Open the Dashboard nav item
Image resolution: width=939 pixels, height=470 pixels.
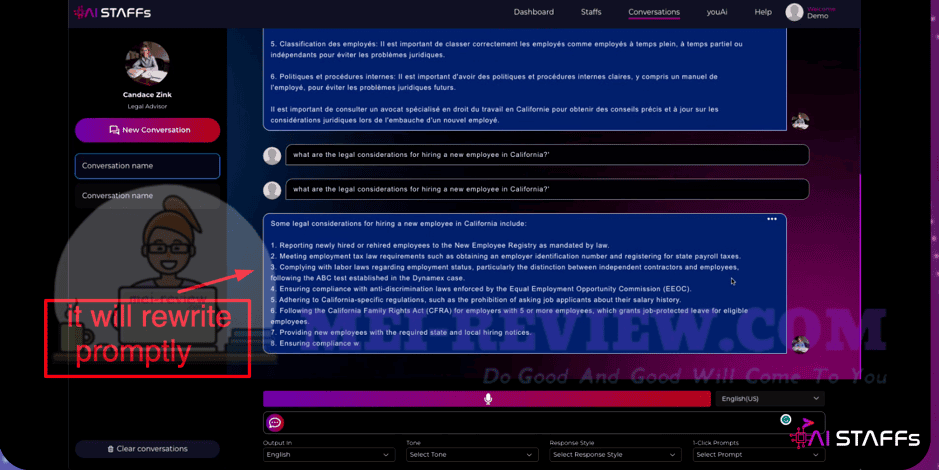(534, 12)
